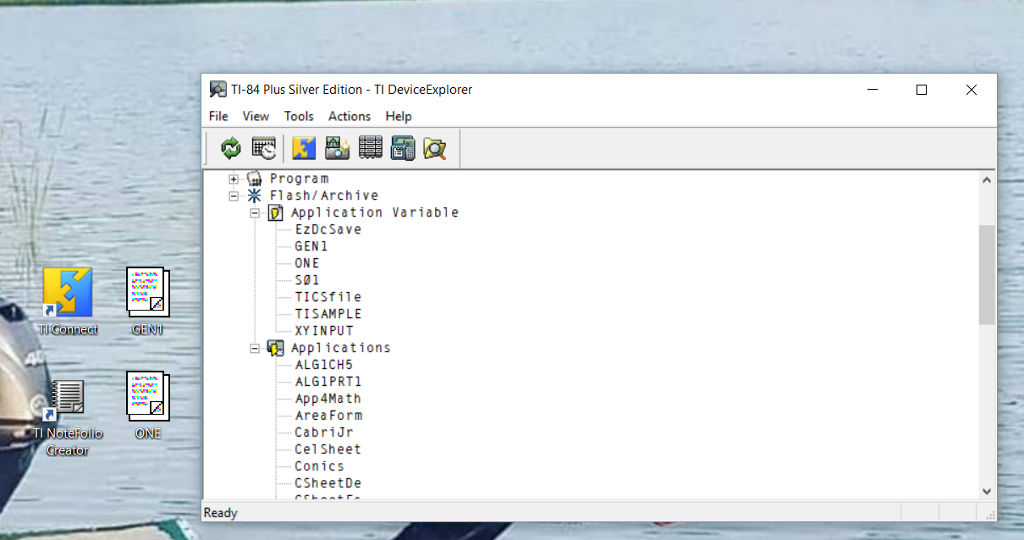Viewport: 1024px width, 540px height.
Task: Click the scrollbar down arrow
Action: pyautogui.click(x=987, y=492)
